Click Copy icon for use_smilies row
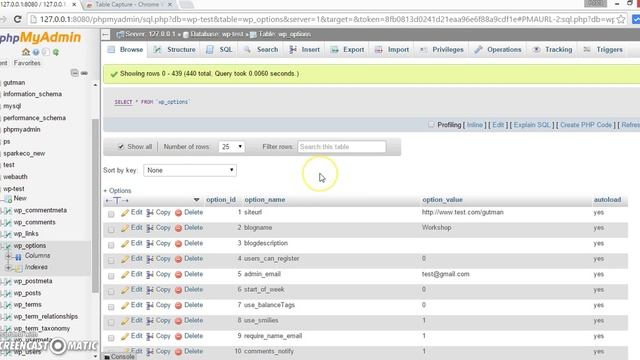The image size is (640, 360). pos(150,321)
